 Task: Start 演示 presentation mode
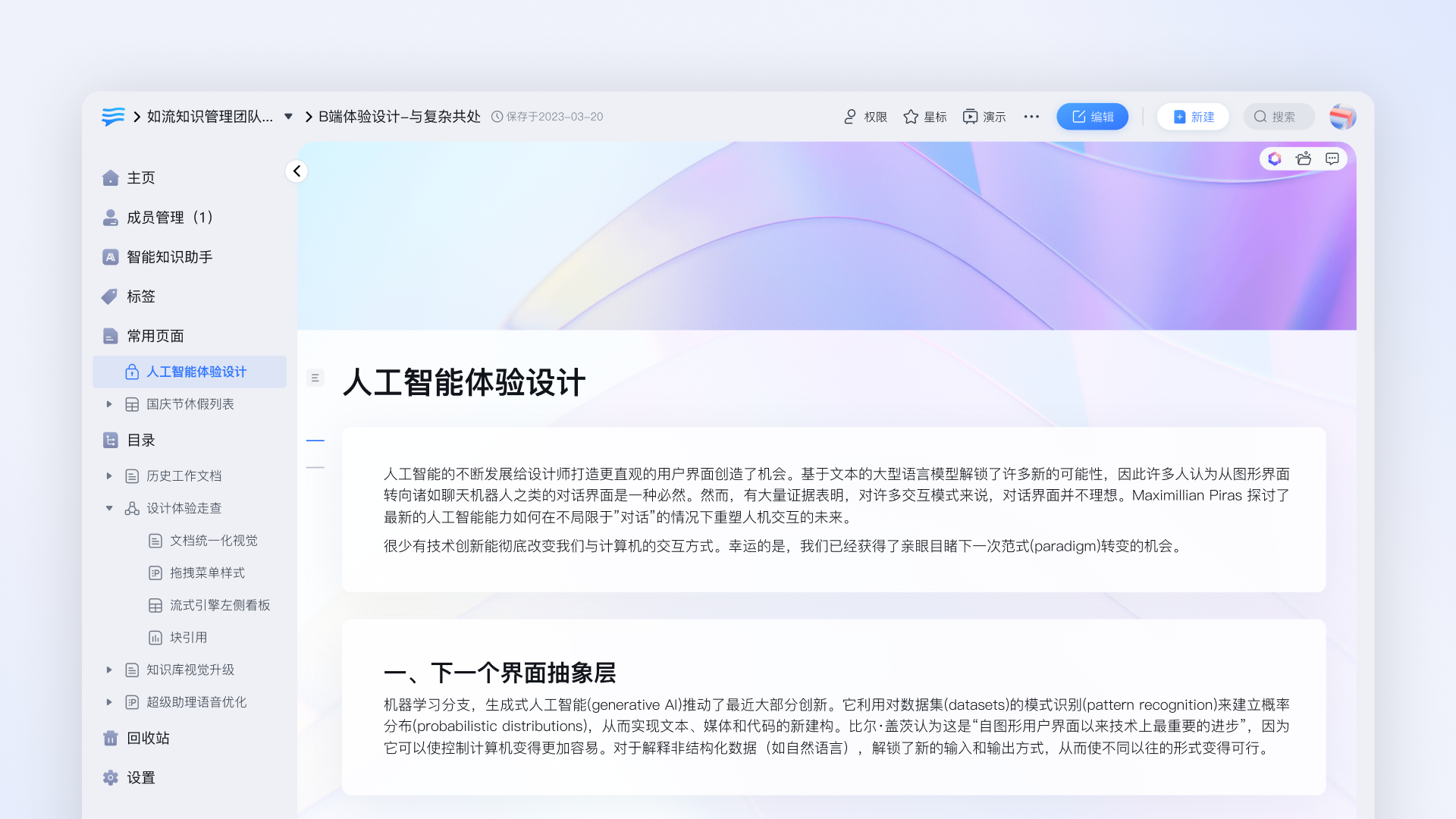point(984,117)
